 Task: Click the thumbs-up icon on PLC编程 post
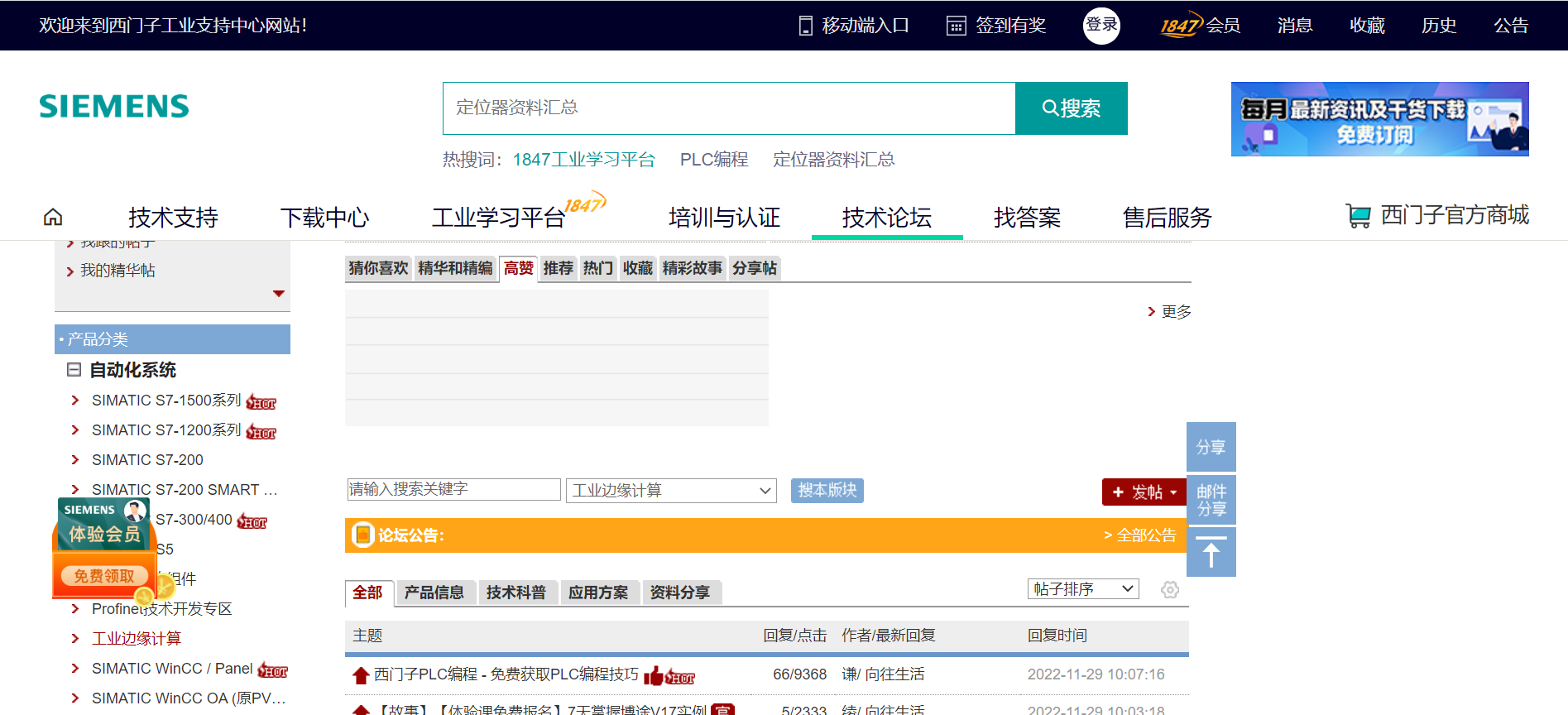[654, 676]
